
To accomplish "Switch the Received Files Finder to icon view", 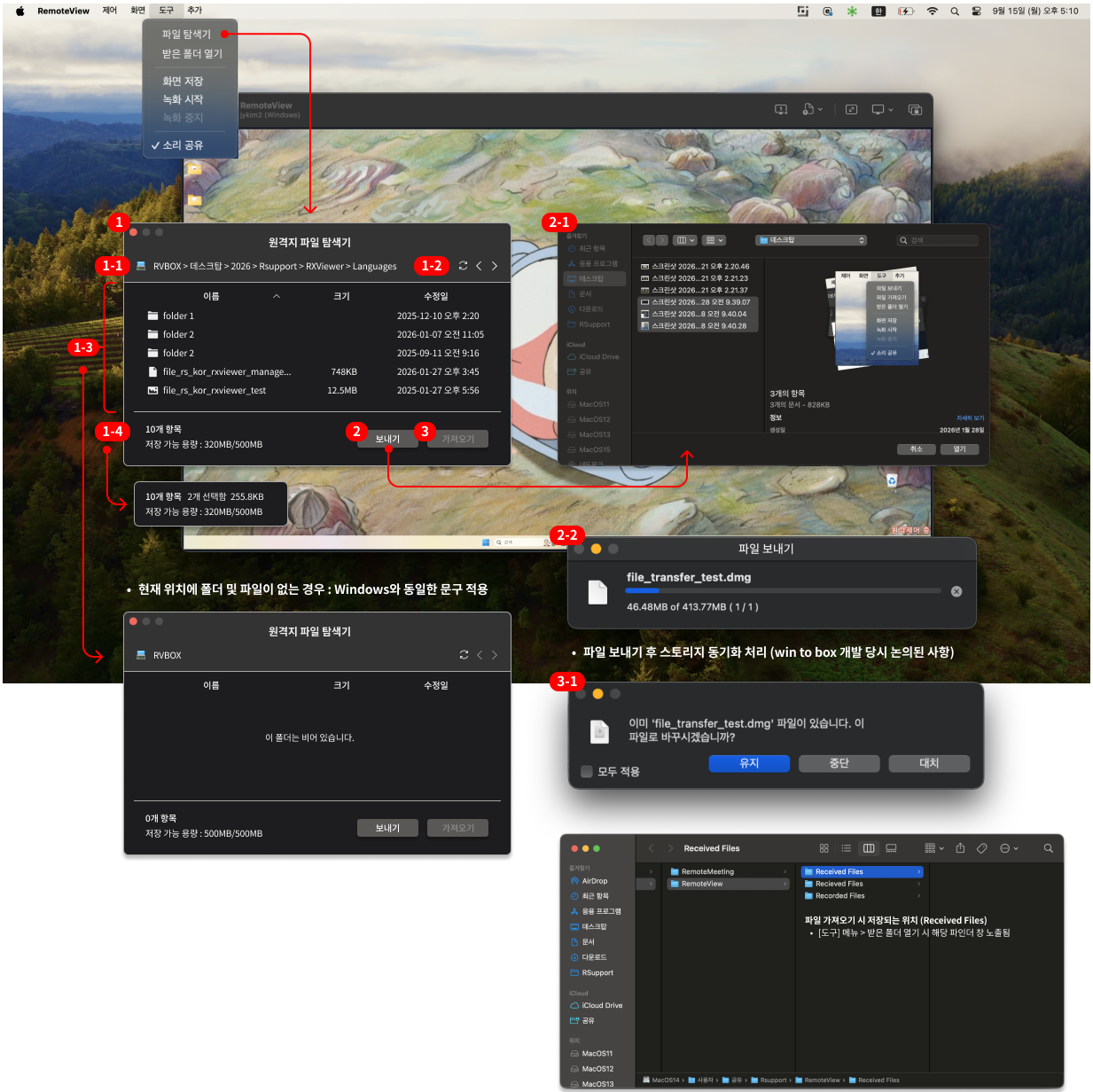I will (x=824, y=848).
